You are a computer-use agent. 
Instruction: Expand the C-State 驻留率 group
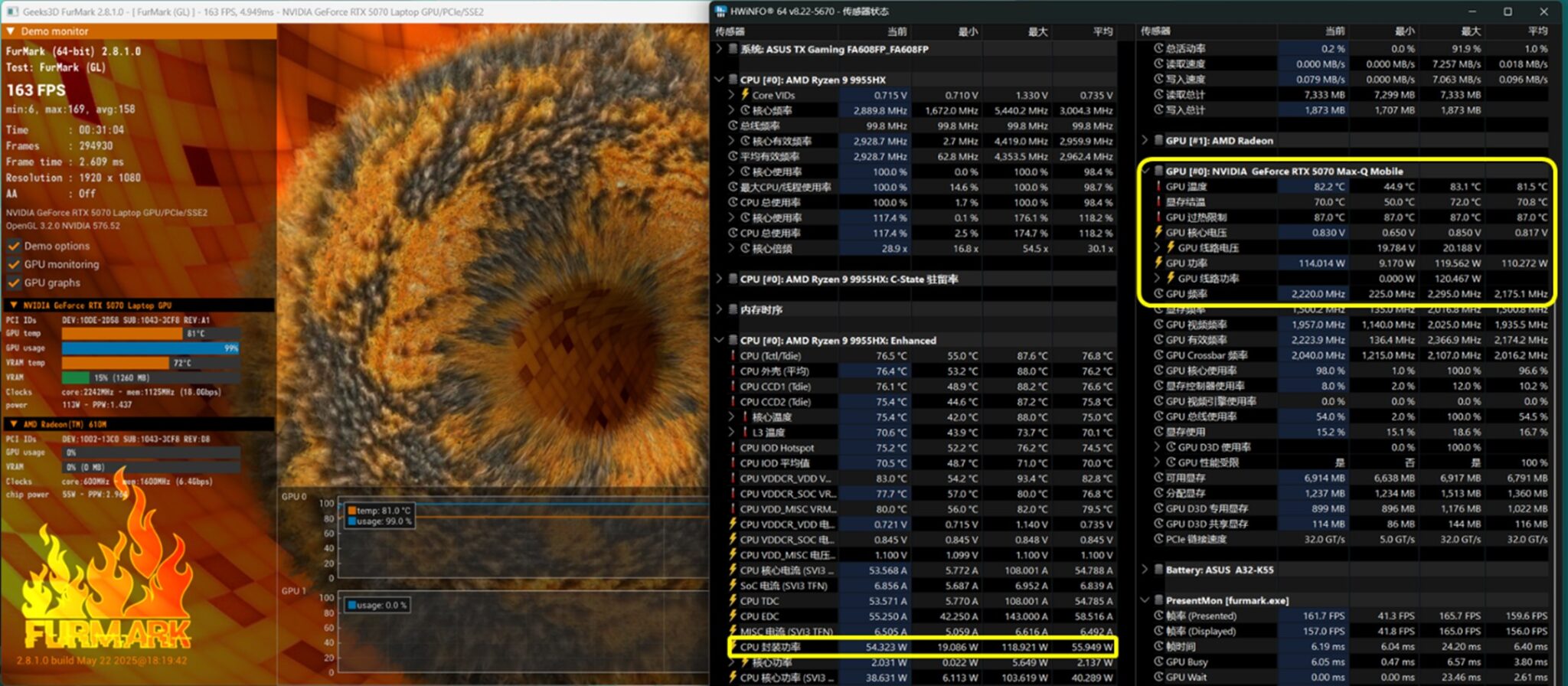point(719,279)
